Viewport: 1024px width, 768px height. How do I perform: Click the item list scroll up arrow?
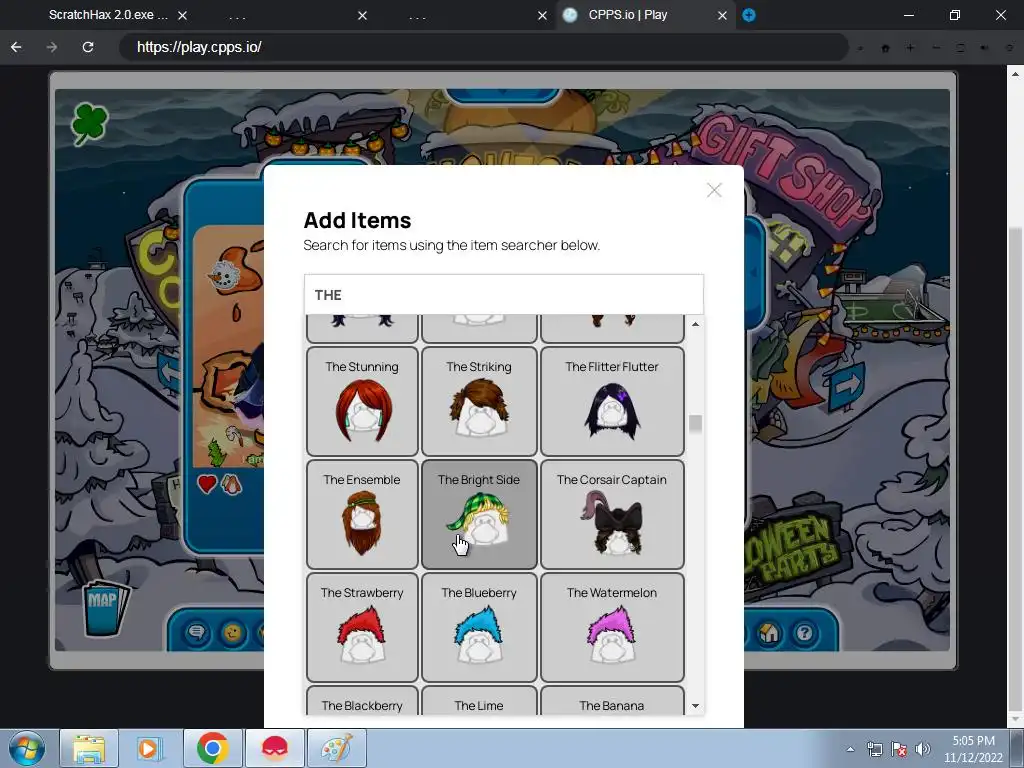696,324
